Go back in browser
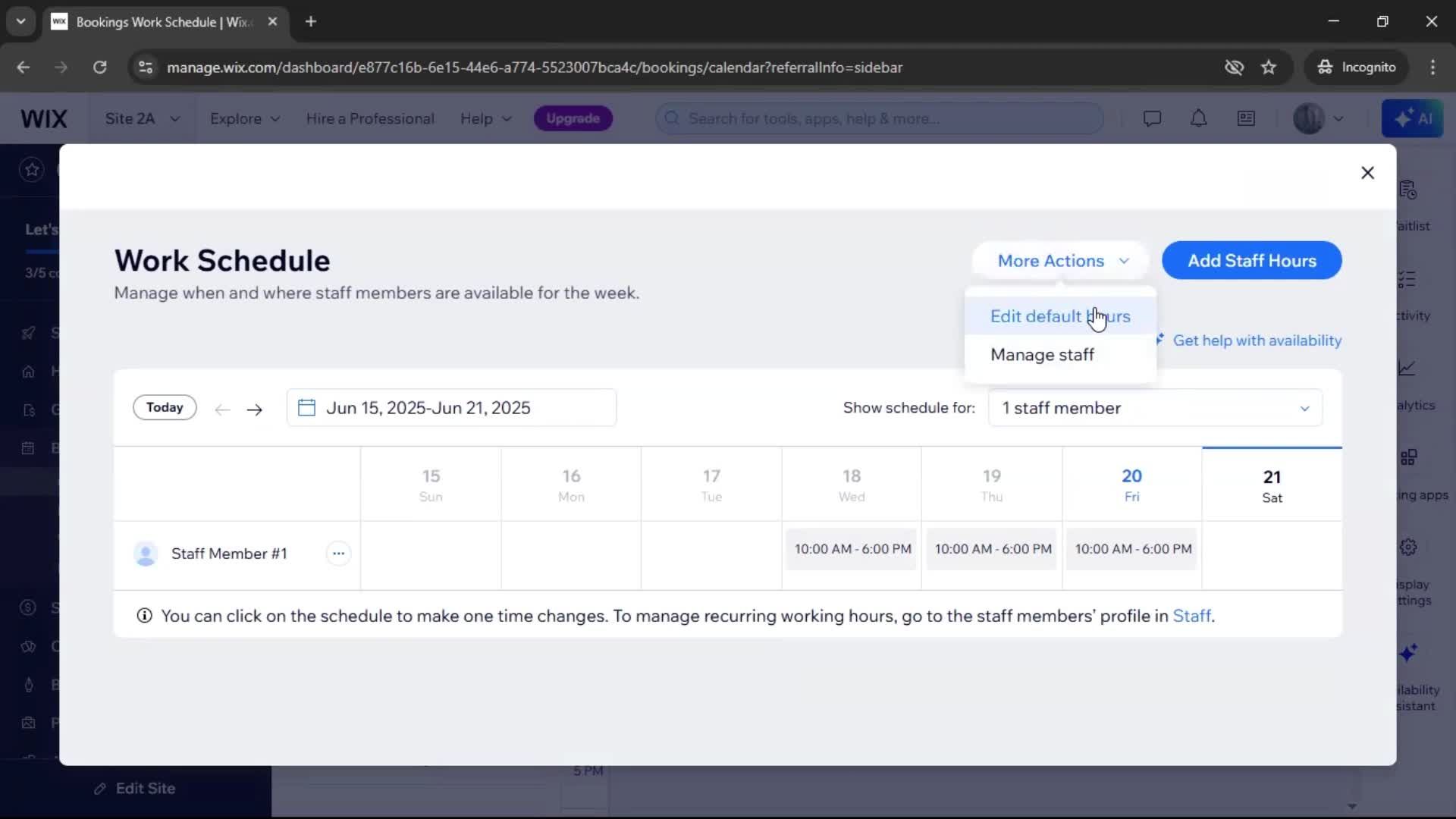This screenshot has width=1456, height=819. pyautogui.click(x=24, y=67)
